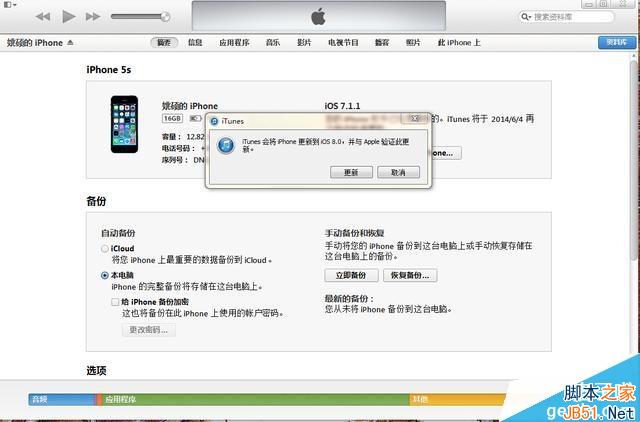Select the 摘要 summary tab
This screenshot has height=422, width=640.
[x=164, y=42]
